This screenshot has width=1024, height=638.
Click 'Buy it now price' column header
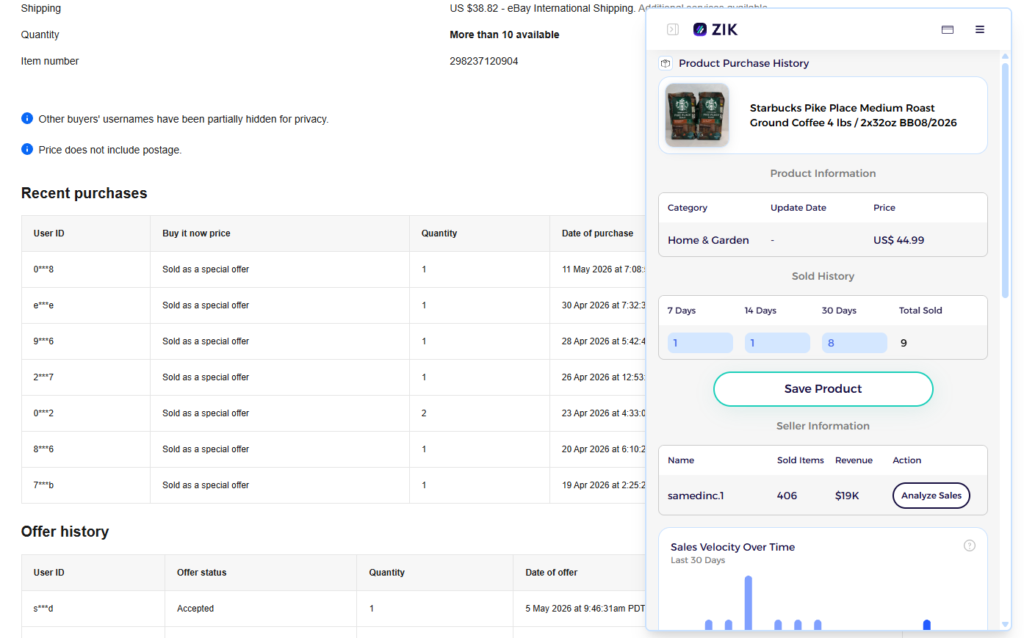[x=197, y=233]
